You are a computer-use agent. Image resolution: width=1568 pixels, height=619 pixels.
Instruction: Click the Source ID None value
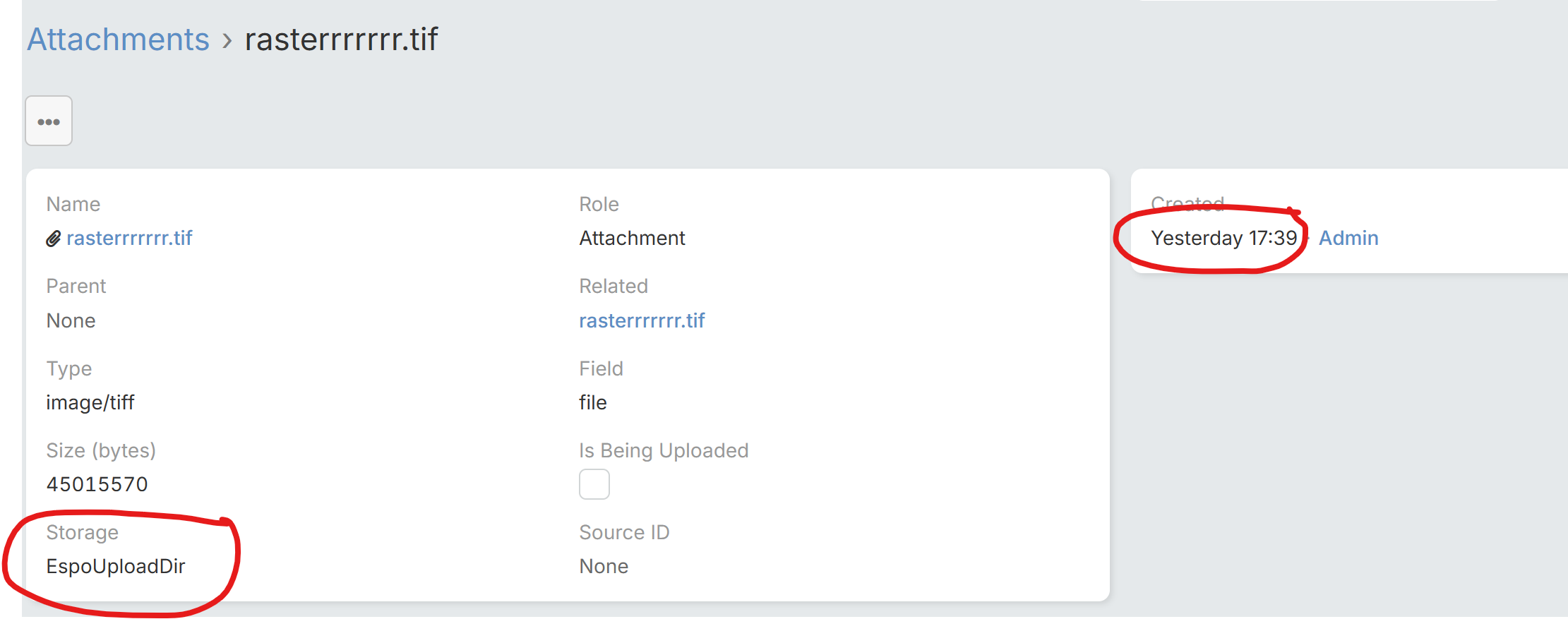click(x=604, y=566)
